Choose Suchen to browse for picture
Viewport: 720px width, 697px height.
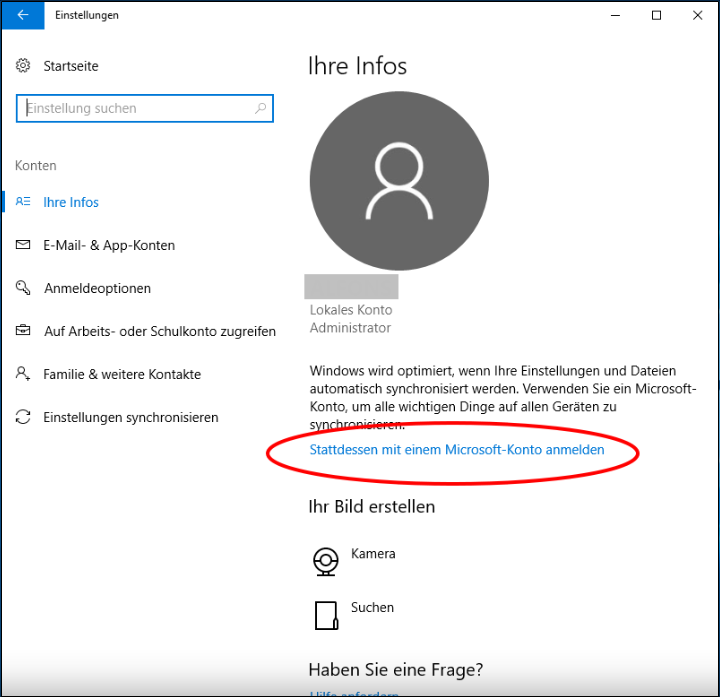(372, 607)
